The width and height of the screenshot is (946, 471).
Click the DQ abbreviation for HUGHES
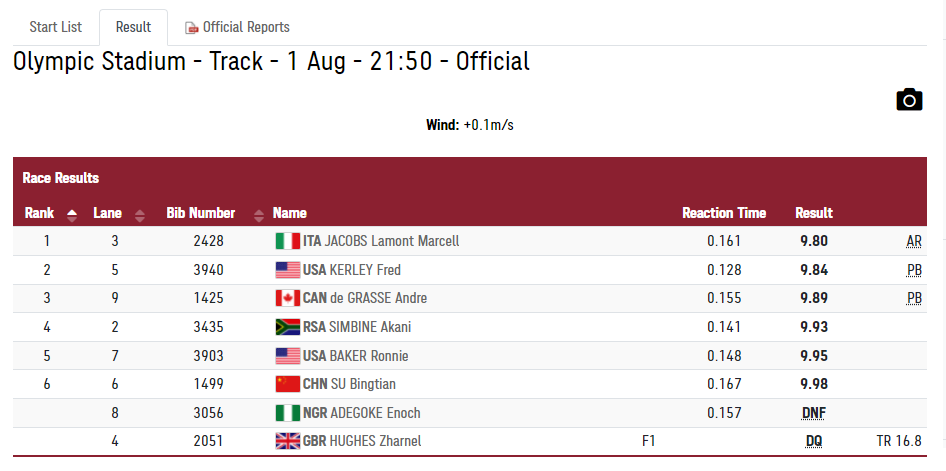coord(814,441)
